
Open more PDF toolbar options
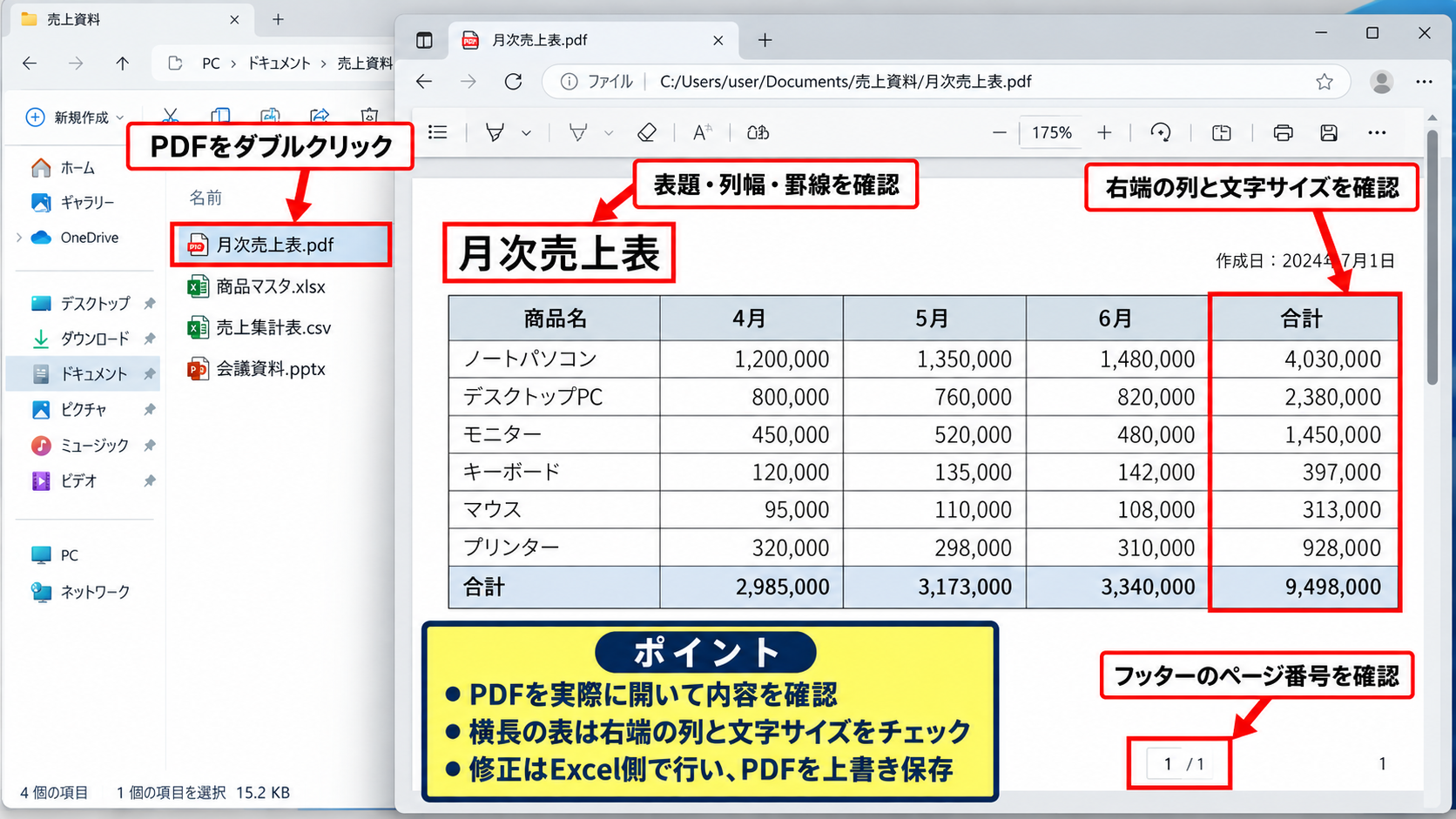click(x=1377, y=132)
